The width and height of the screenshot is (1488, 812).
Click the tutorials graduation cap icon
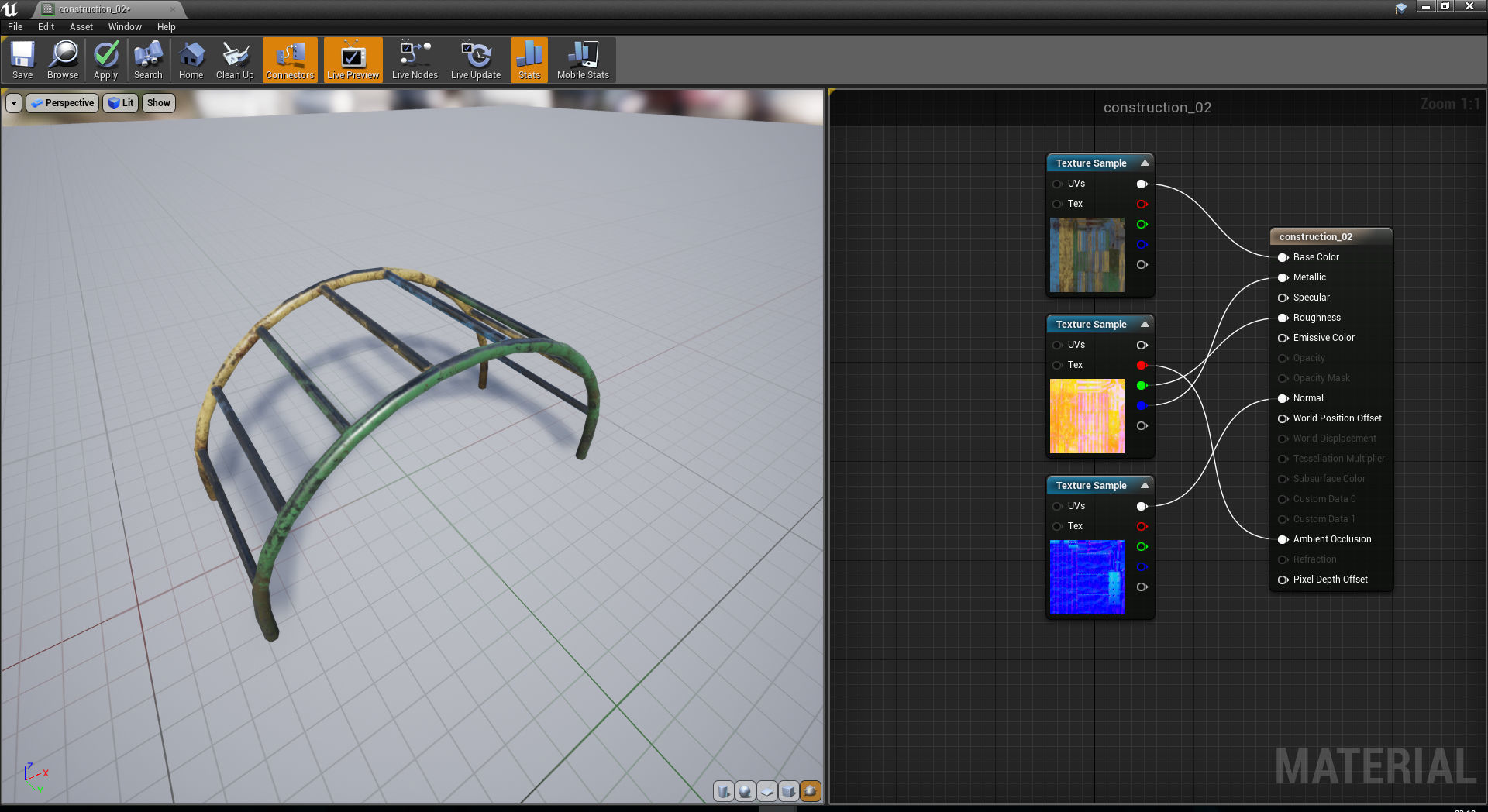[x=1401, y=9]
